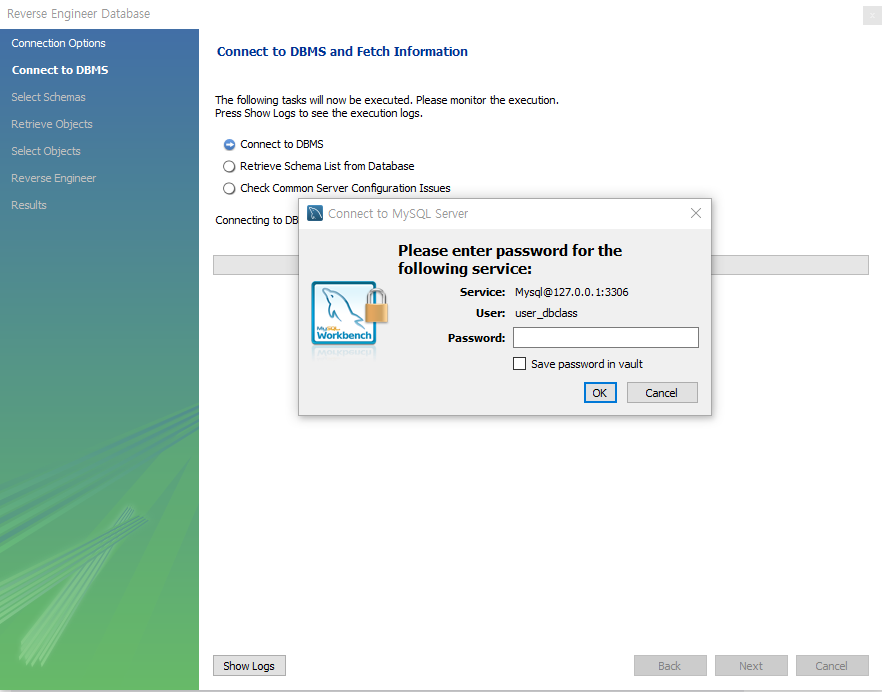Viewport: 882px width, 692px height.
Task: Click the Please enter password heading text
Action: [510, 259]
